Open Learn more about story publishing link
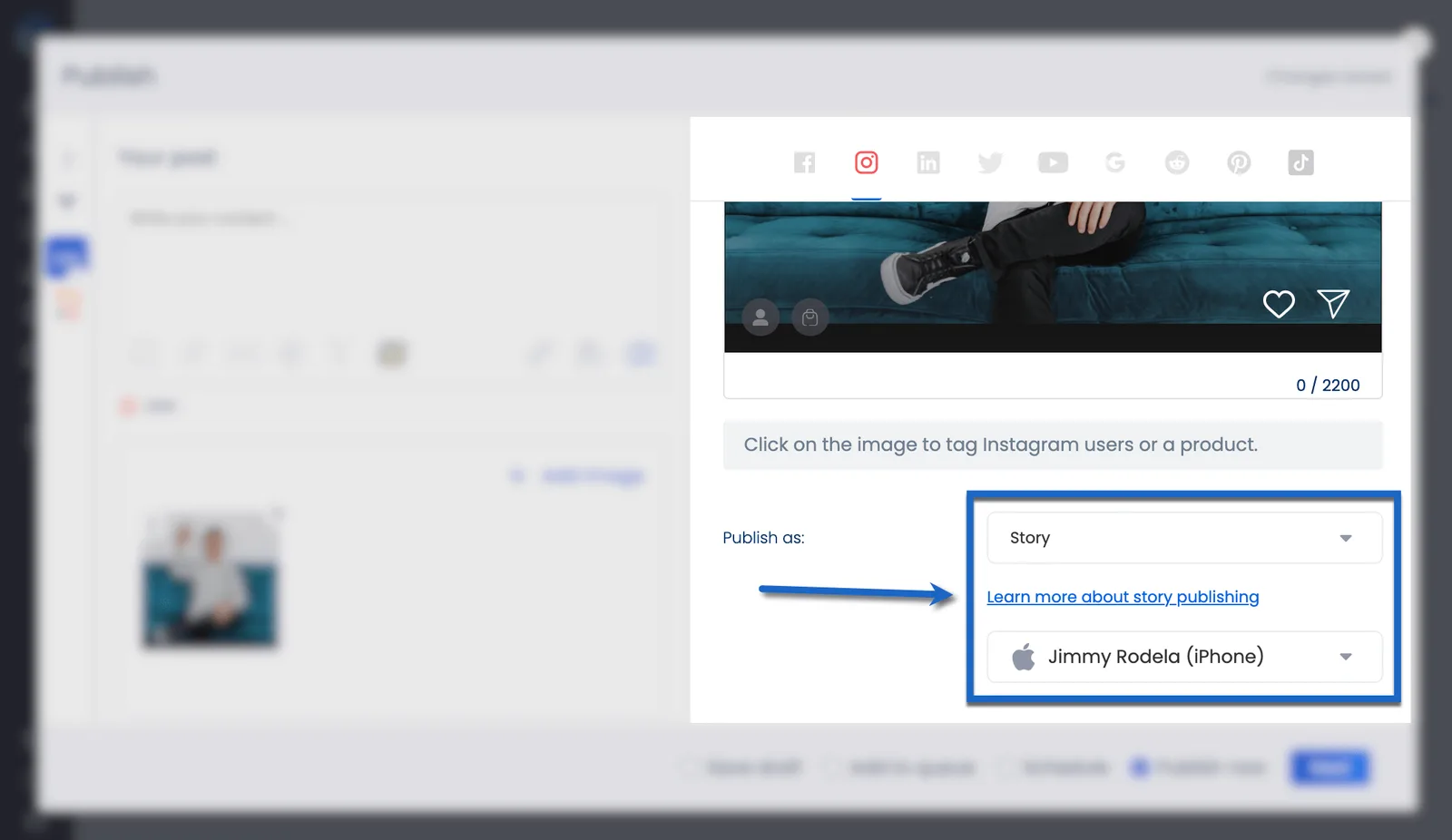1452x840 pixels. click(x=1123, y=597)
